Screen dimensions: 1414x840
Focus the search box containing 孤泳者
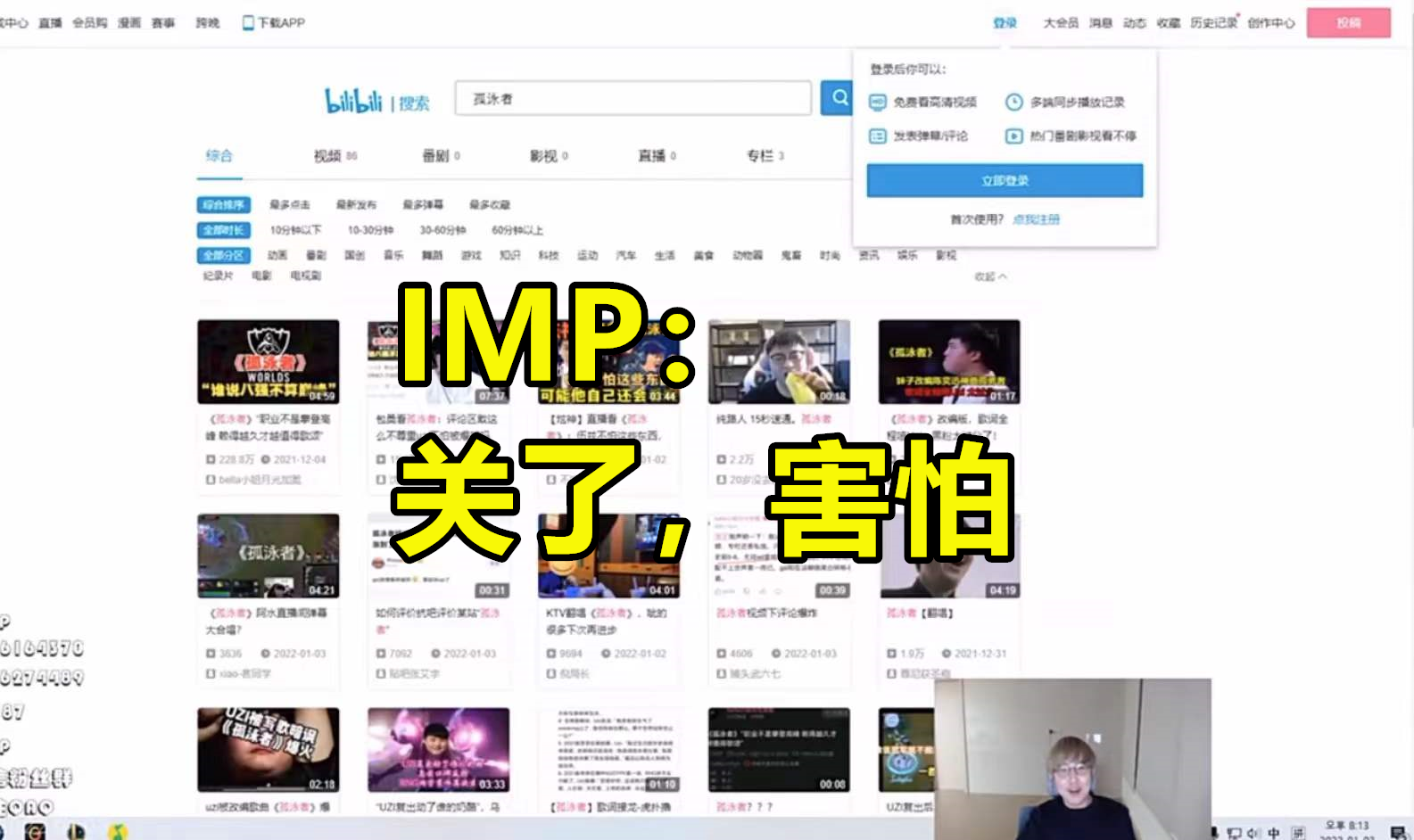tap(633, 98)
